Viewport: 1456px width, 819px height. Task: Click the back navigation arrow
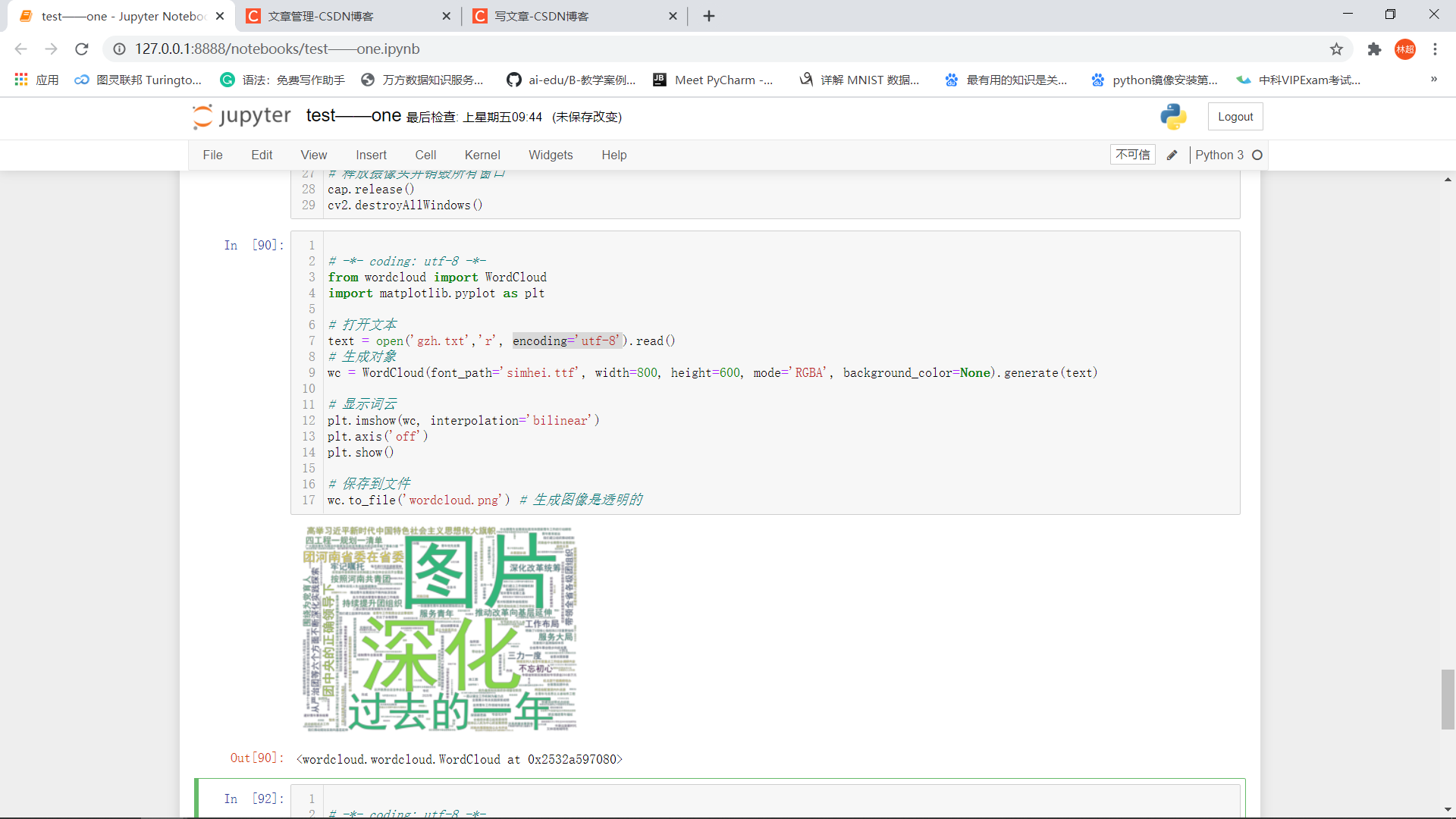pyautogui.click(x=20, y=49)
